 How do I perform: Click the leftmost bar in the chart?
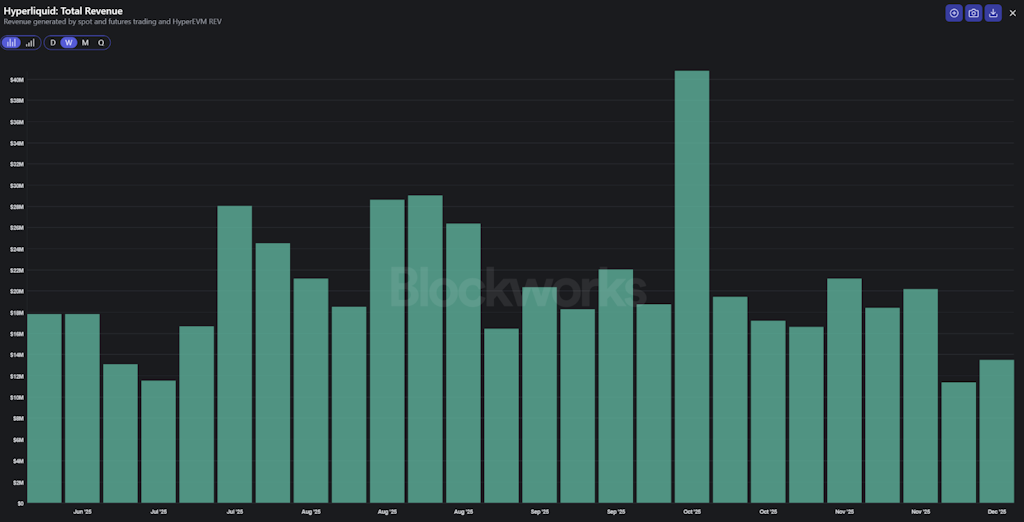(x=44, y=408)
